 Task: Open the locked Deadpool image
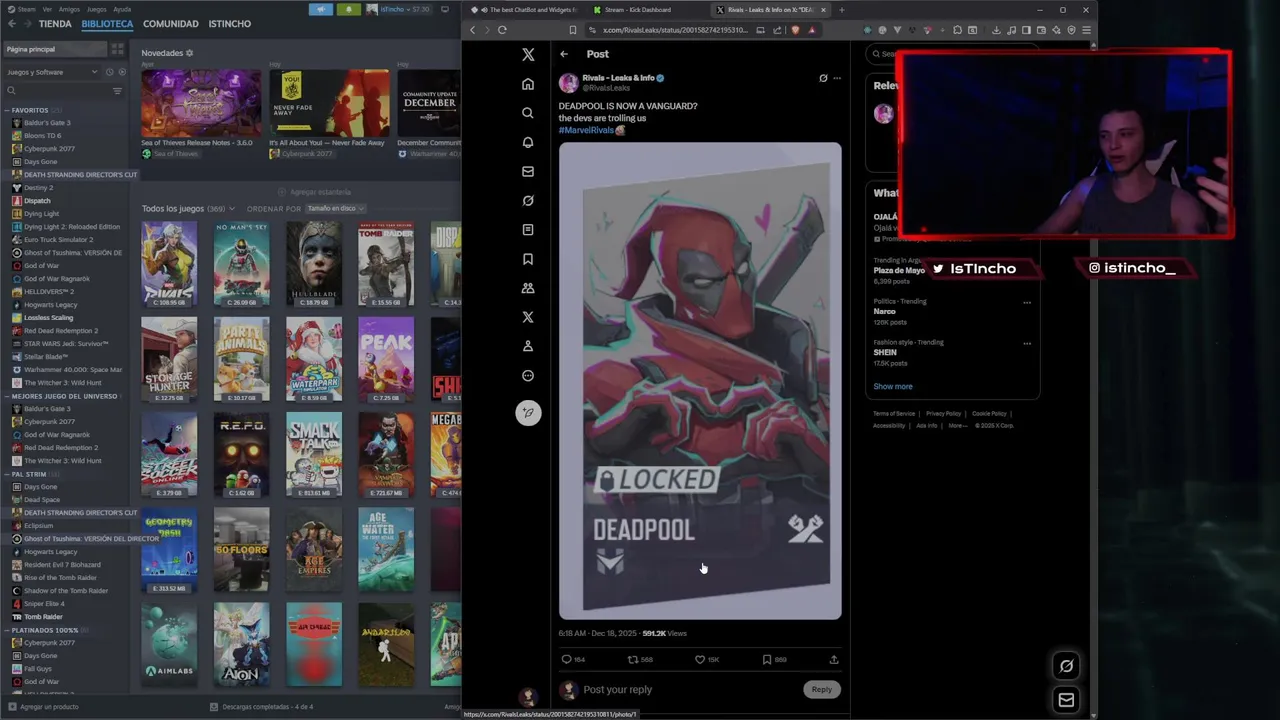700,381
